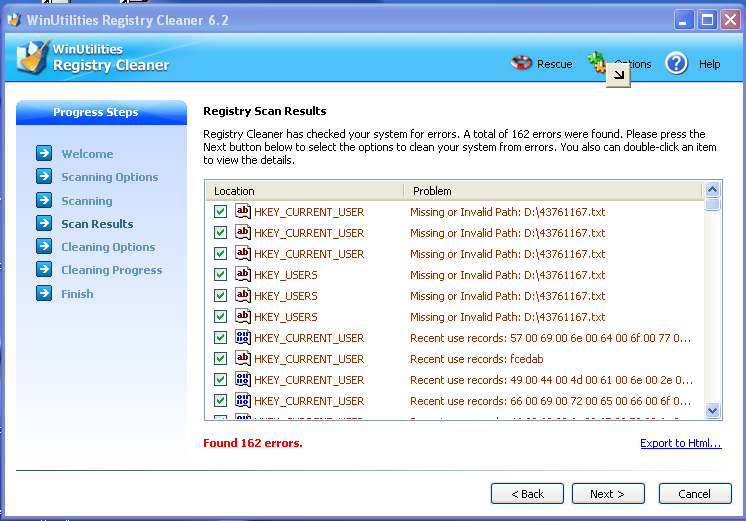Click the arrow icon beside Scanning Options
This screenshot has height=521, width=746.
pos(44,176)
